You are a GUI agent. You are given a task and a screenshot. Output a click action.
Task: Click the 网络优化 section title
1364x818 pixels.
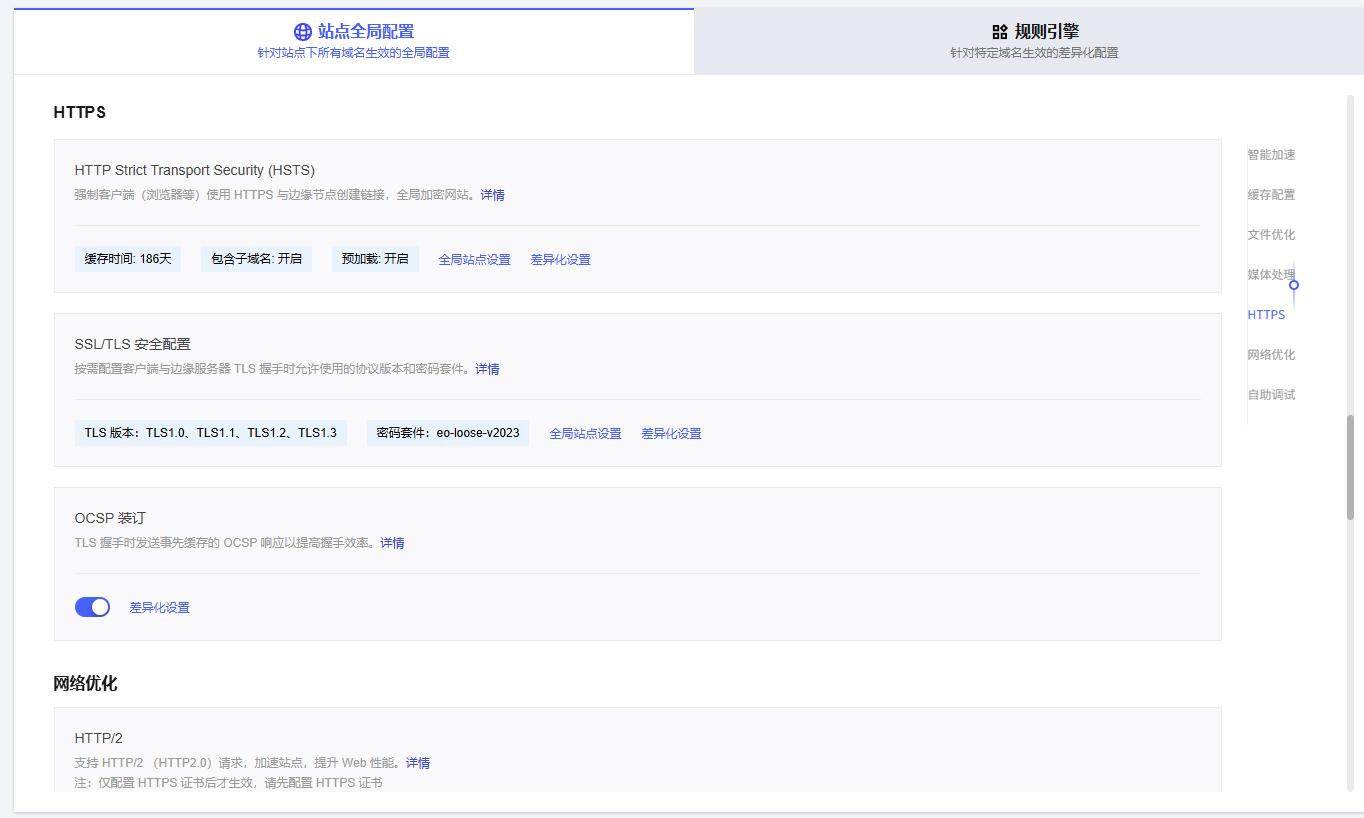pos(85,684)
